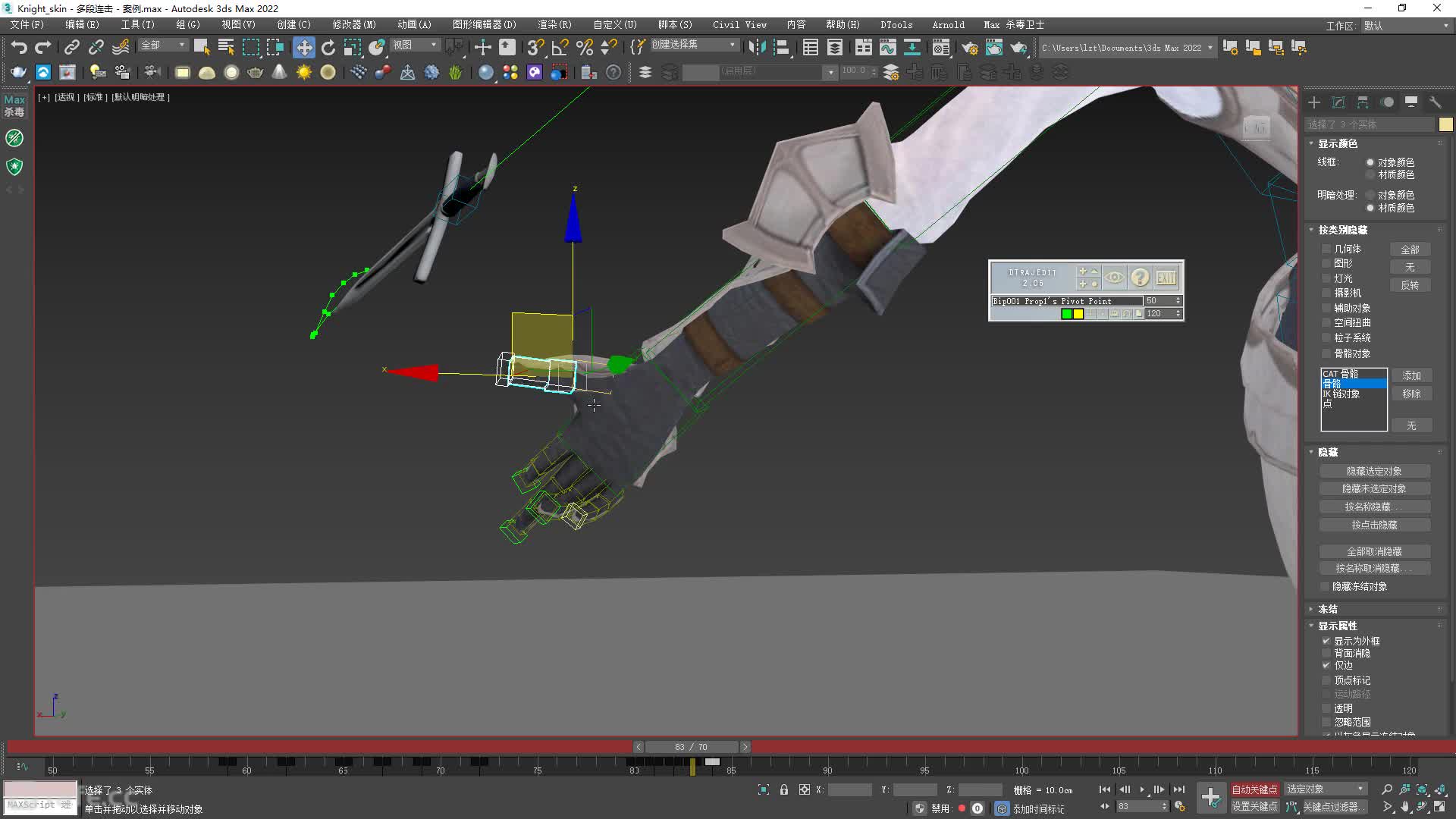Toggle the 自动关键点 button
1456x819 pixels.
tap(1254, 789)
